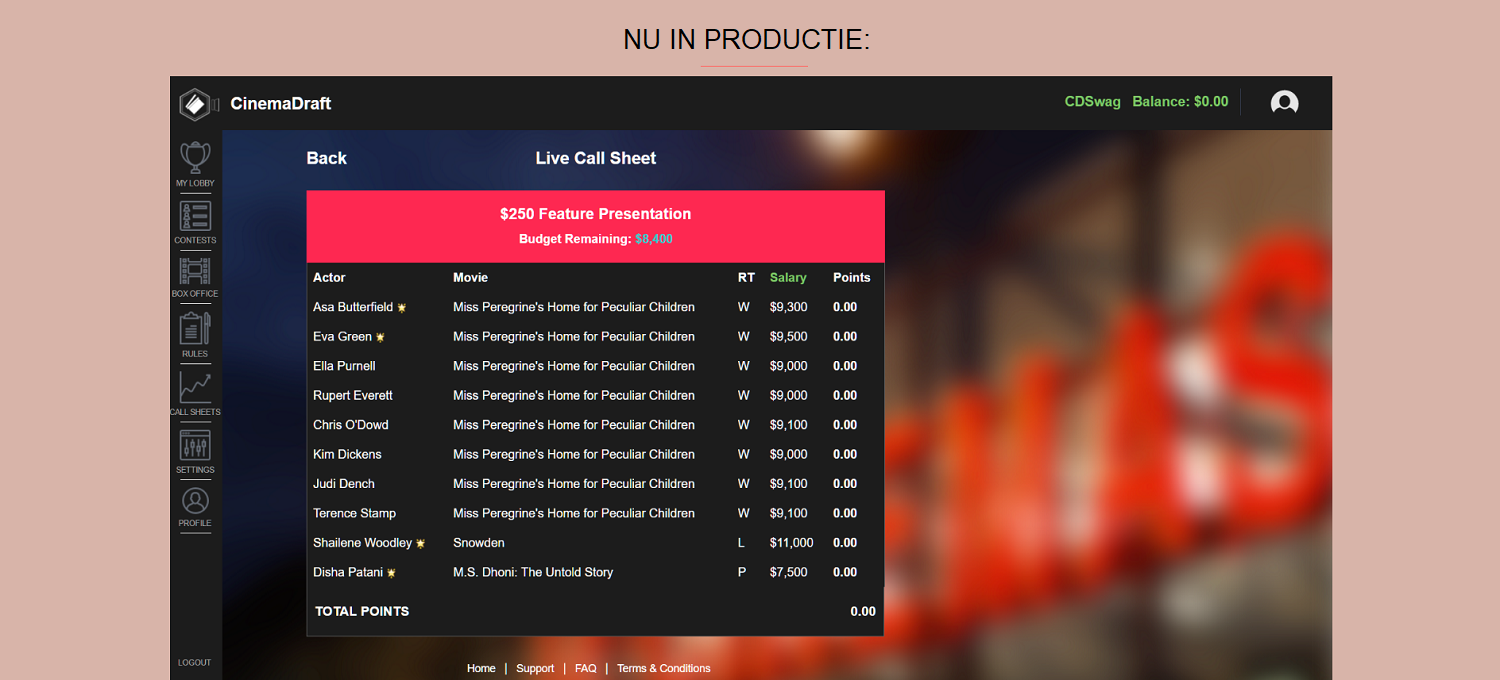Image resolution: width=1500 pixels, height=680 pixels.
Task: Click the Actor column header
Action: point(329,277)
